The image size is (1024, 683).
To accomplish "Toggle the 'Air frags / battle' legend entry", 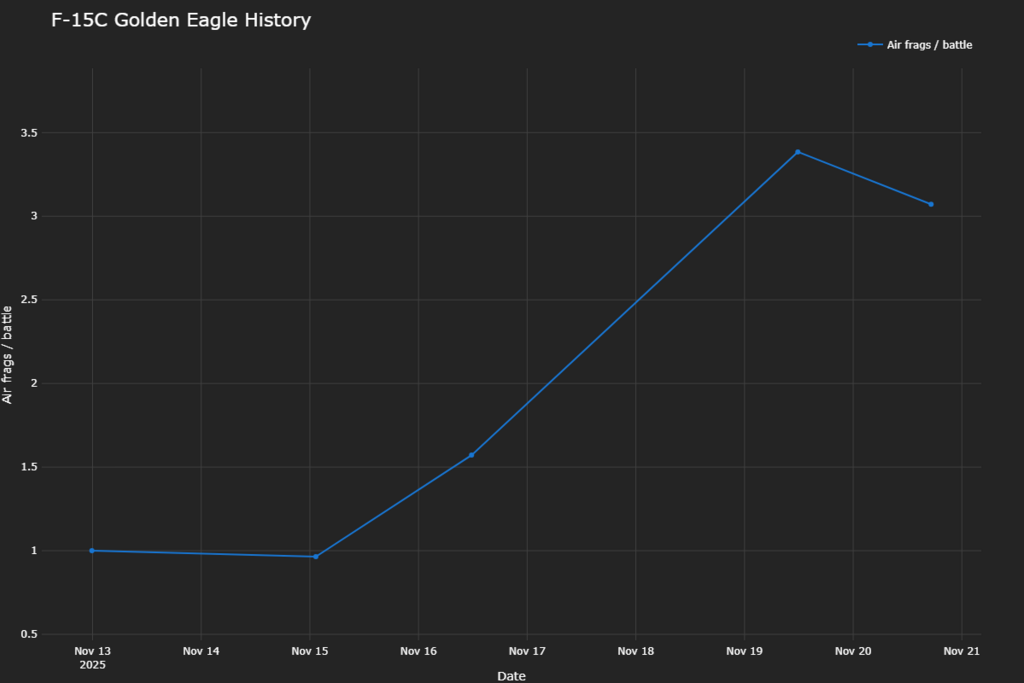I will [929, 45].
